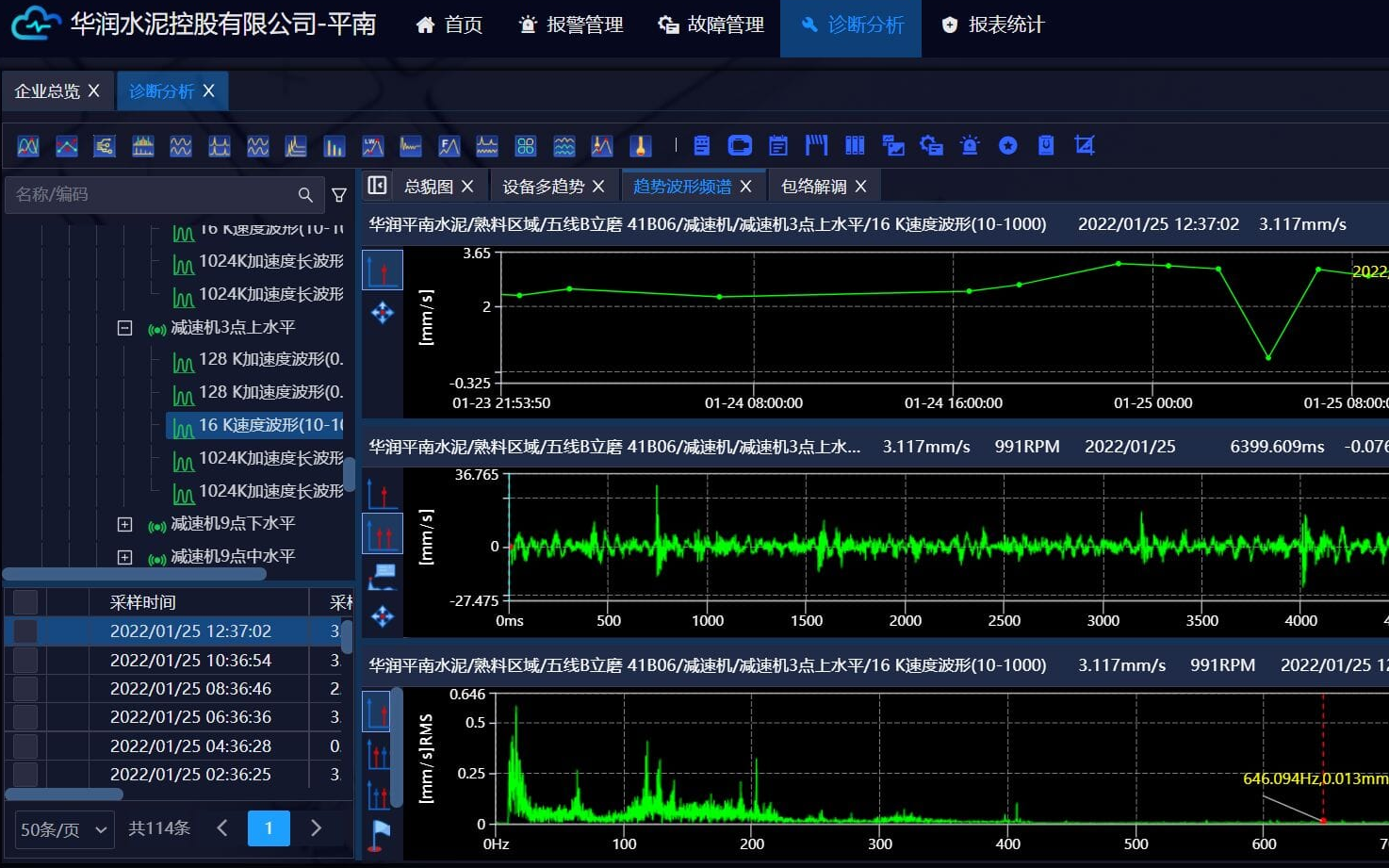Click the calendar icon in the toolbar
The height and width of the screenshot is (868, 1389).
778,145
